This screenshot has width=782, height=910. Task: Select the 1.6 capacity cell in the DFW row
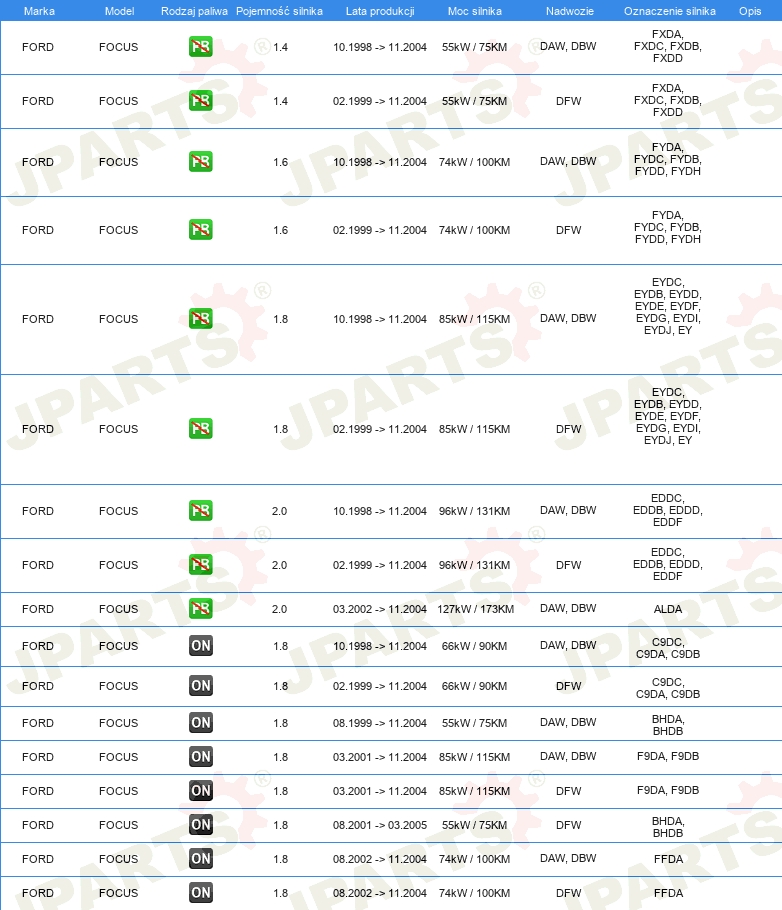click(x=280, y=230)
